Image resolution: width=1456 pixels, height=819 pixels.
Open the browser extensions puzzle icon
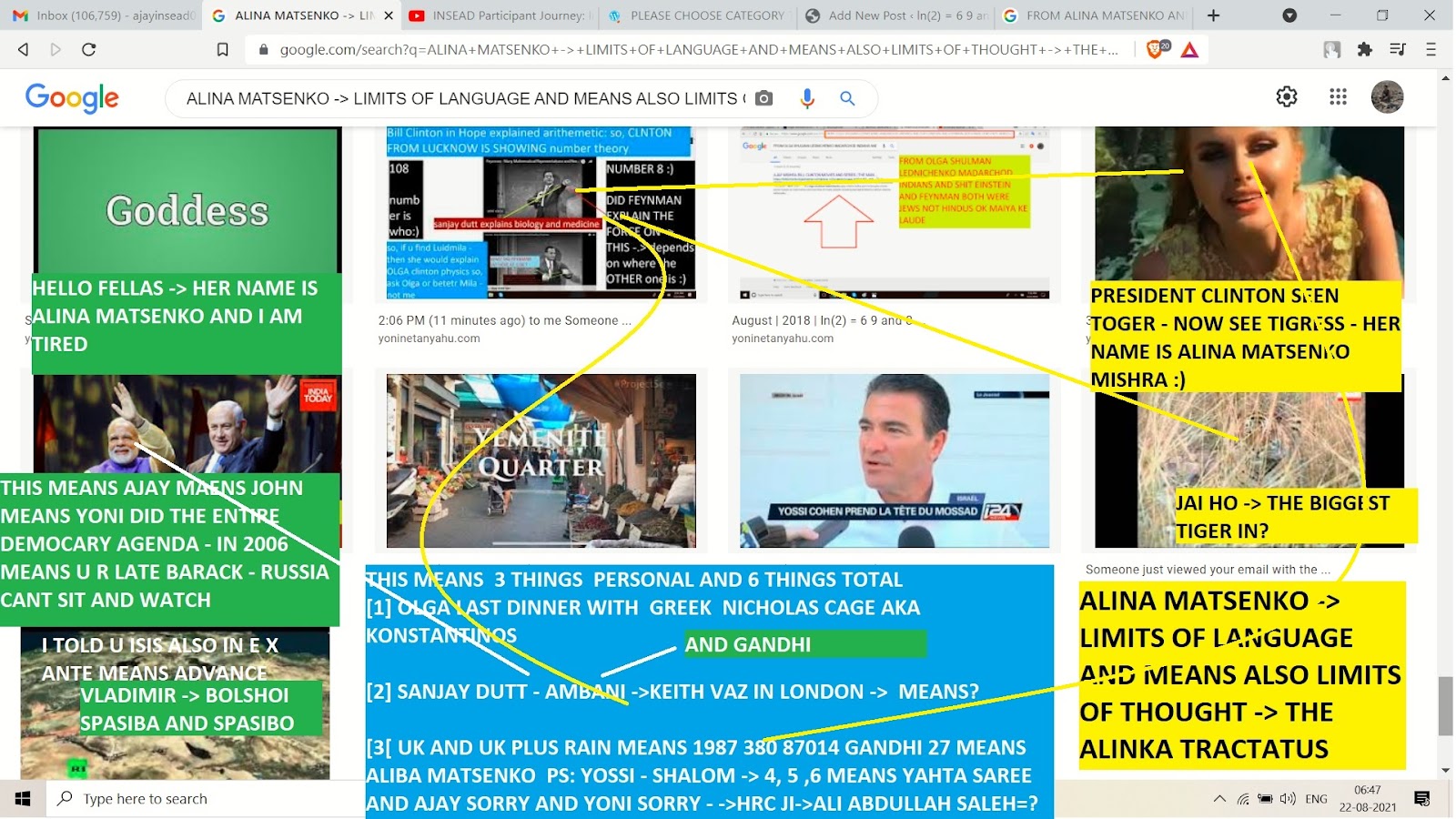click(x=1364, y=50)
